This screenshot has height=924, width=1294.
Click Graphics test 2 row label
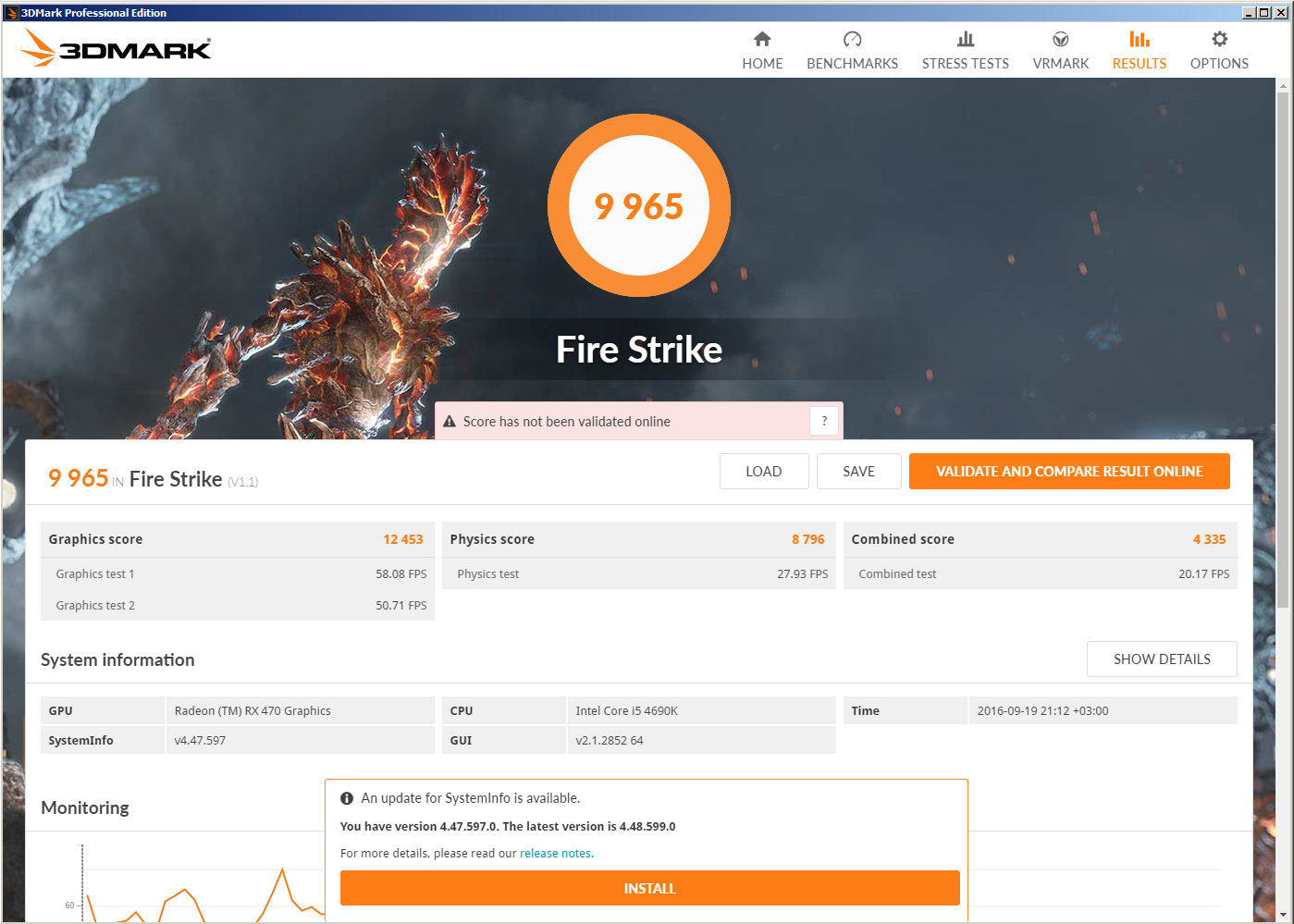point(95,606)
